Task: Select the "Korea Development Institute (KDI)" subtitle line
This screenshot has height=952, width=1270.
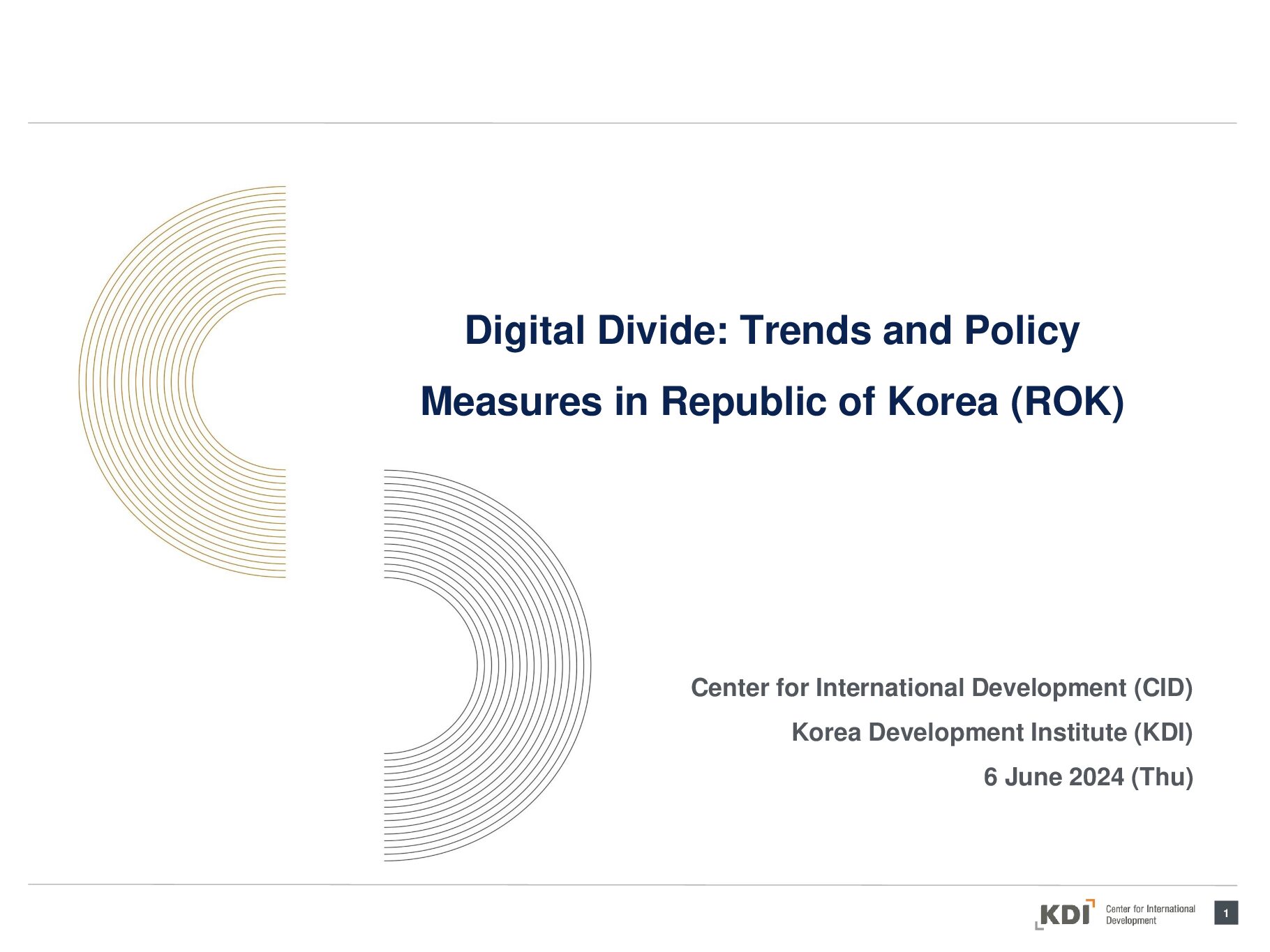Action: point(992,732)
